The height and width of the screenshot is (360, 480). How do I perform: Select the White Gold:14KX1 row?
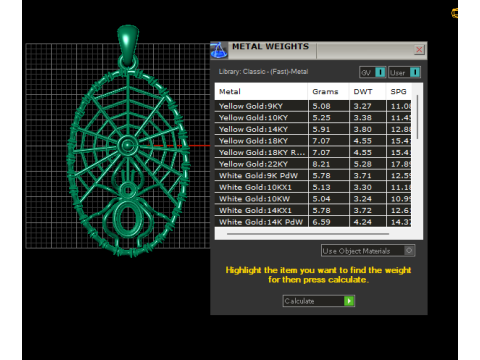point(313,210)
